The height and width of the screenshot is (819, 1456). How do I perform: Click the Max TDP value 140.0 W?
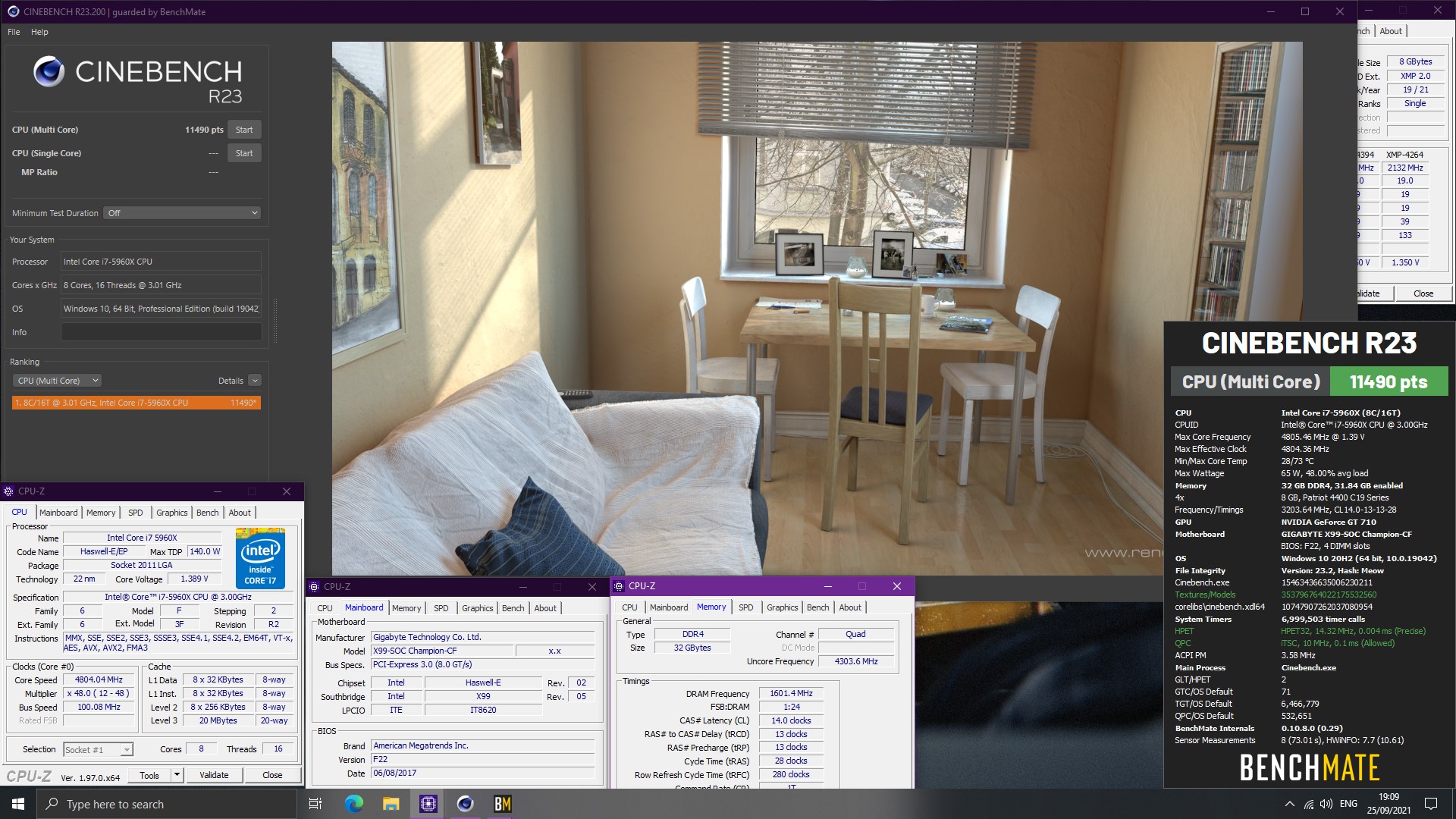point(205,552)
